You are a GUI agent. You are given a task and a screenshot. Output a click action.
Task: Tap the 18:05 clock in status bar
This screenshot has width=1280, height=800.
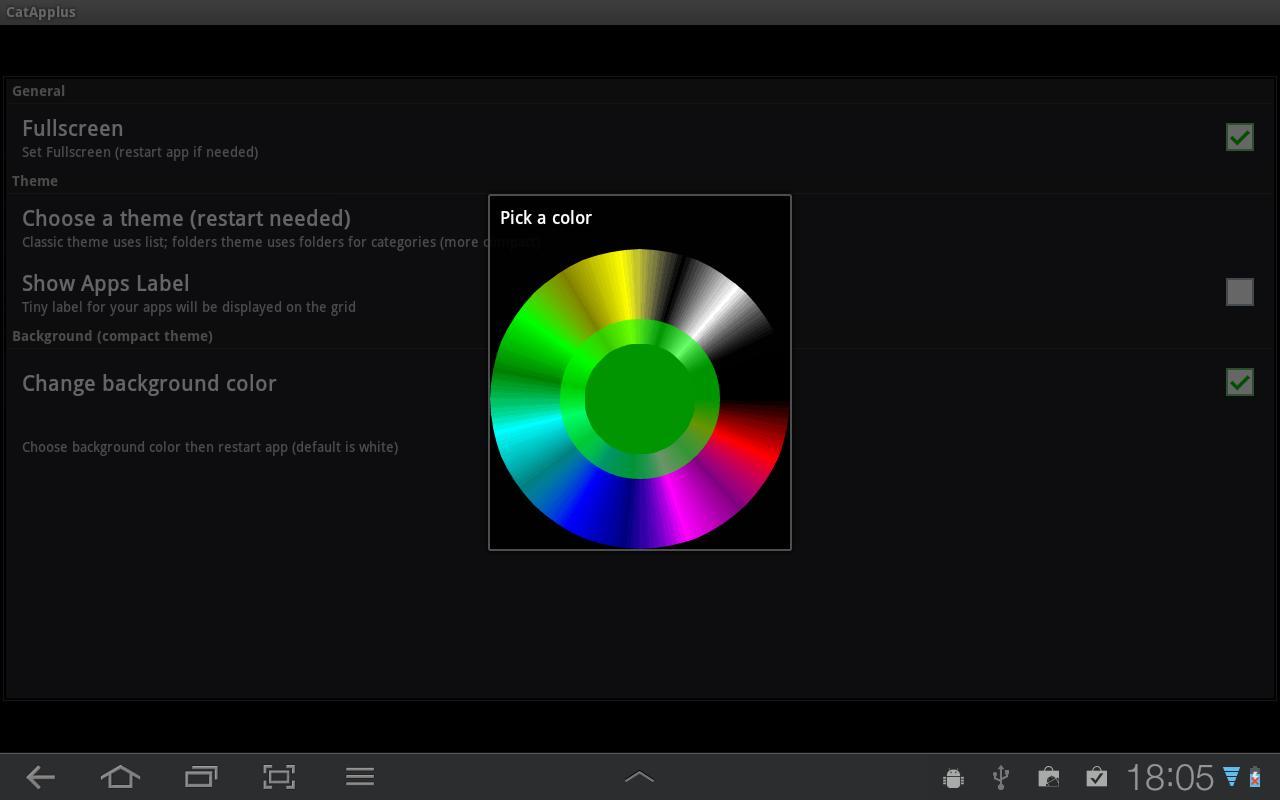tap(1170, 777)
